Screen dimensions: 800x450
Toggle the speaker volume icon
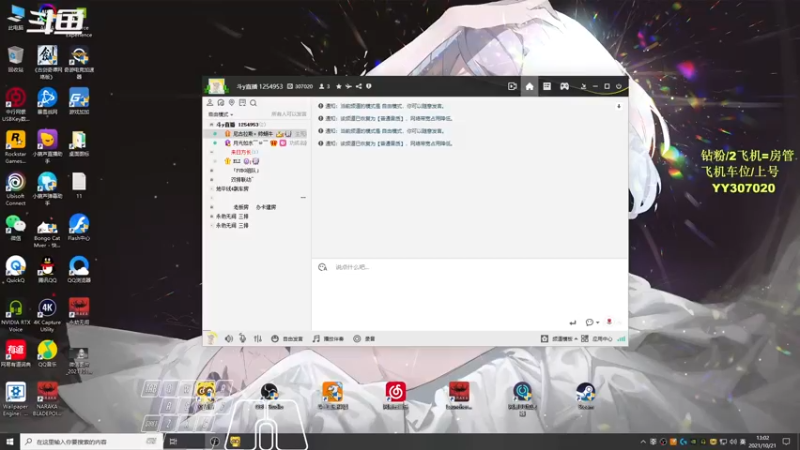229,338
